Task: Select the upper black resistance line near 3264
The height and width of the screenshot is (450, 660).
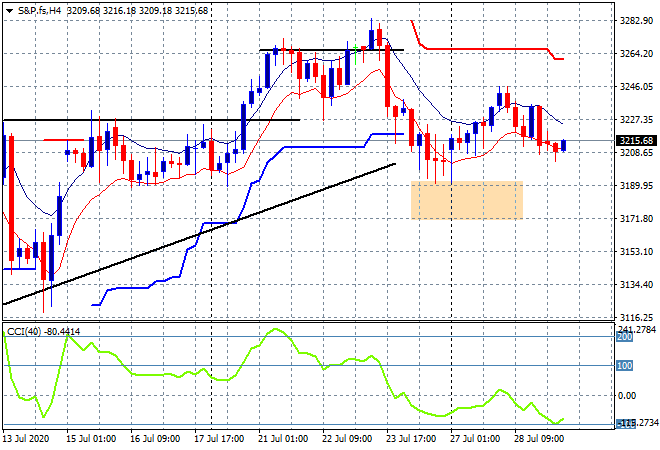Action: [332, 50]
